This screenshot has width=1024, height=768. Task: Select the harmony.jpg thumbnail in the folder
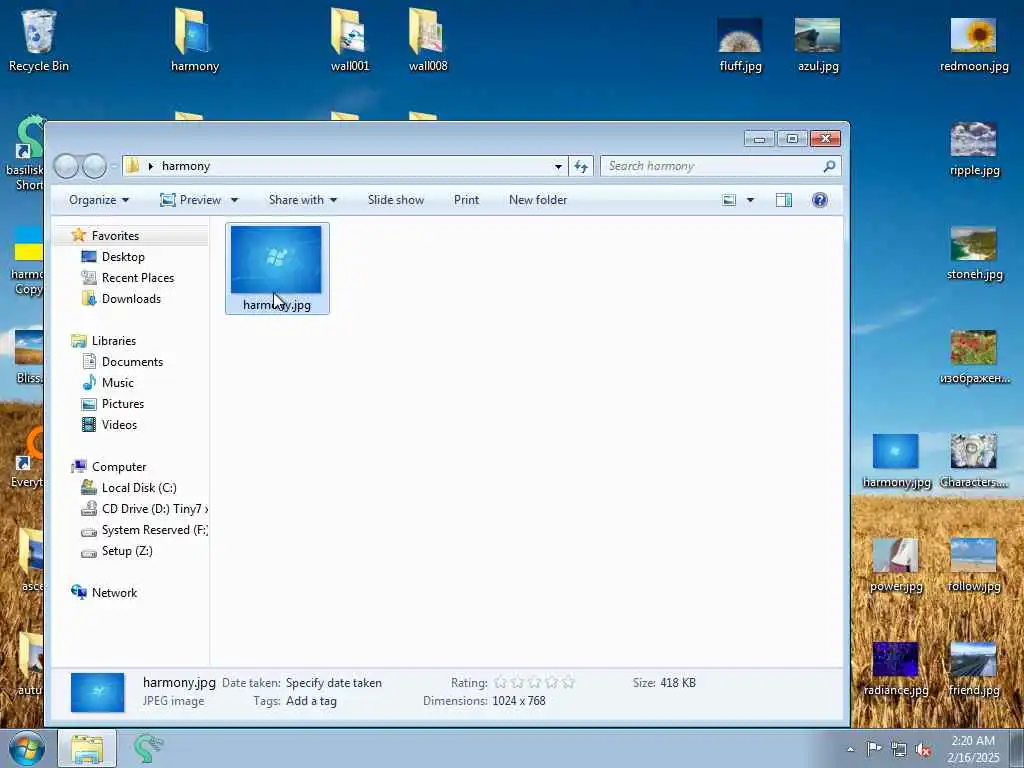277,268
